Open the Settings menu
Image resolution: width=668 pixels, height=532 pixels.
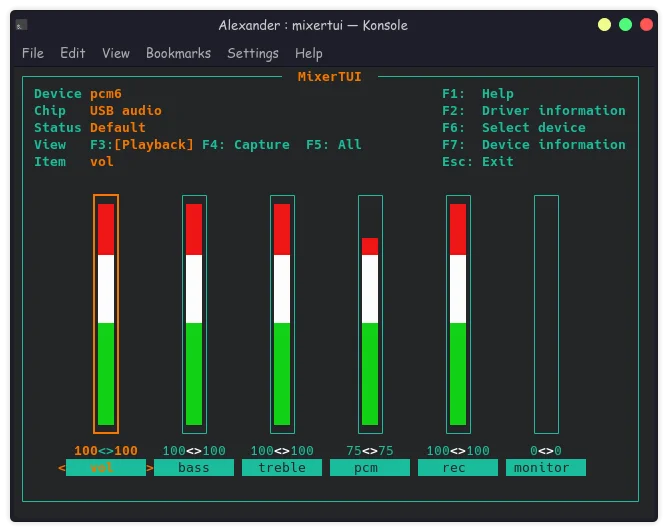pos(253,53)
